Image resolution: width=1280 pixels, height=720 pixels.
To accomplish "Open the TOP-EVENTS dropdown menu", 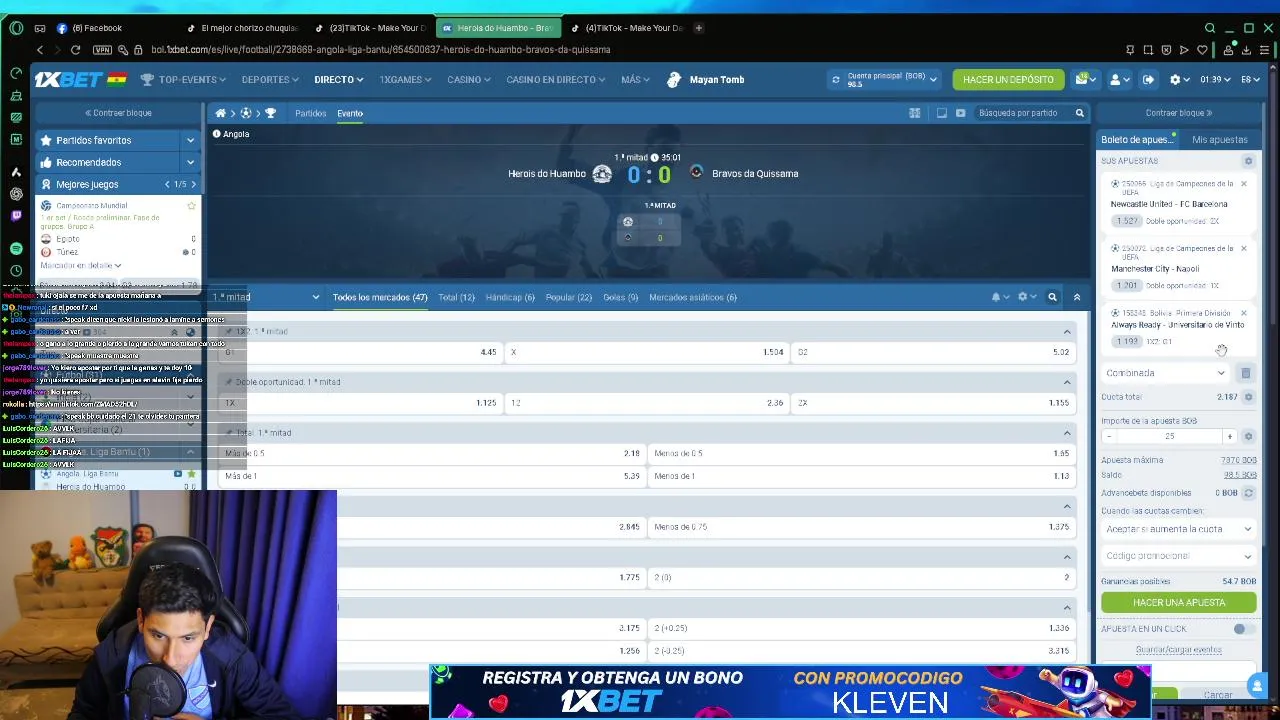I will [x=183, y=79].
